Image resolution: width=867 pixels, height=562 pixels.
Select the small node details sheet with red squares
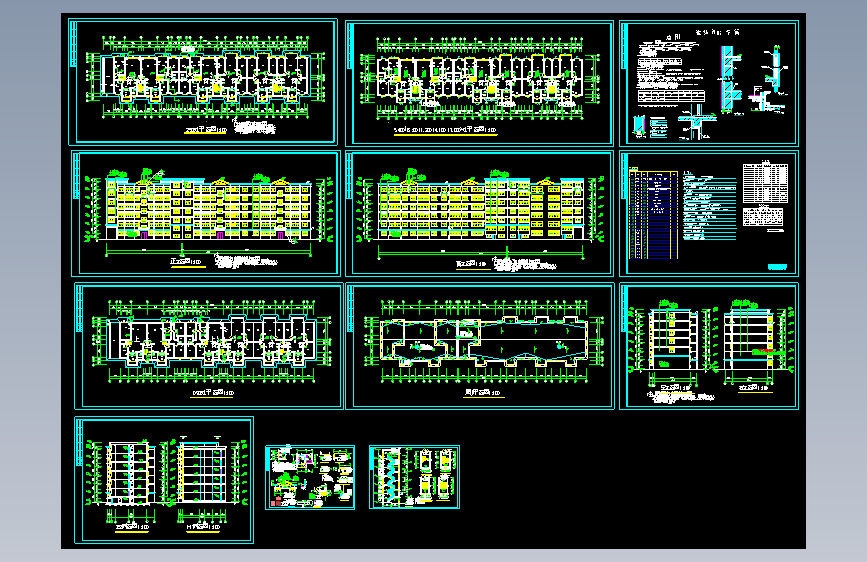click(310, 477)
